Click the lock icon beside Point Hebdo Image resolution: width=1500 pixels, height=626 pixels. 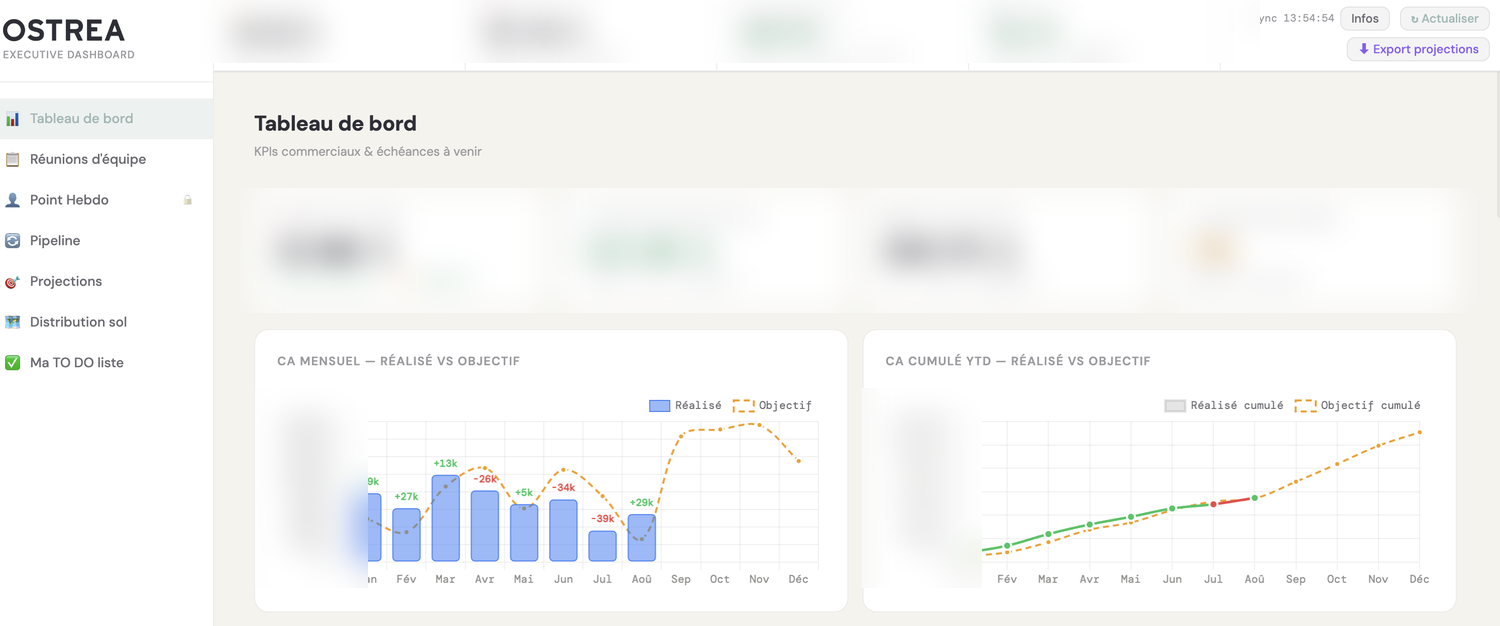point(187,200)
